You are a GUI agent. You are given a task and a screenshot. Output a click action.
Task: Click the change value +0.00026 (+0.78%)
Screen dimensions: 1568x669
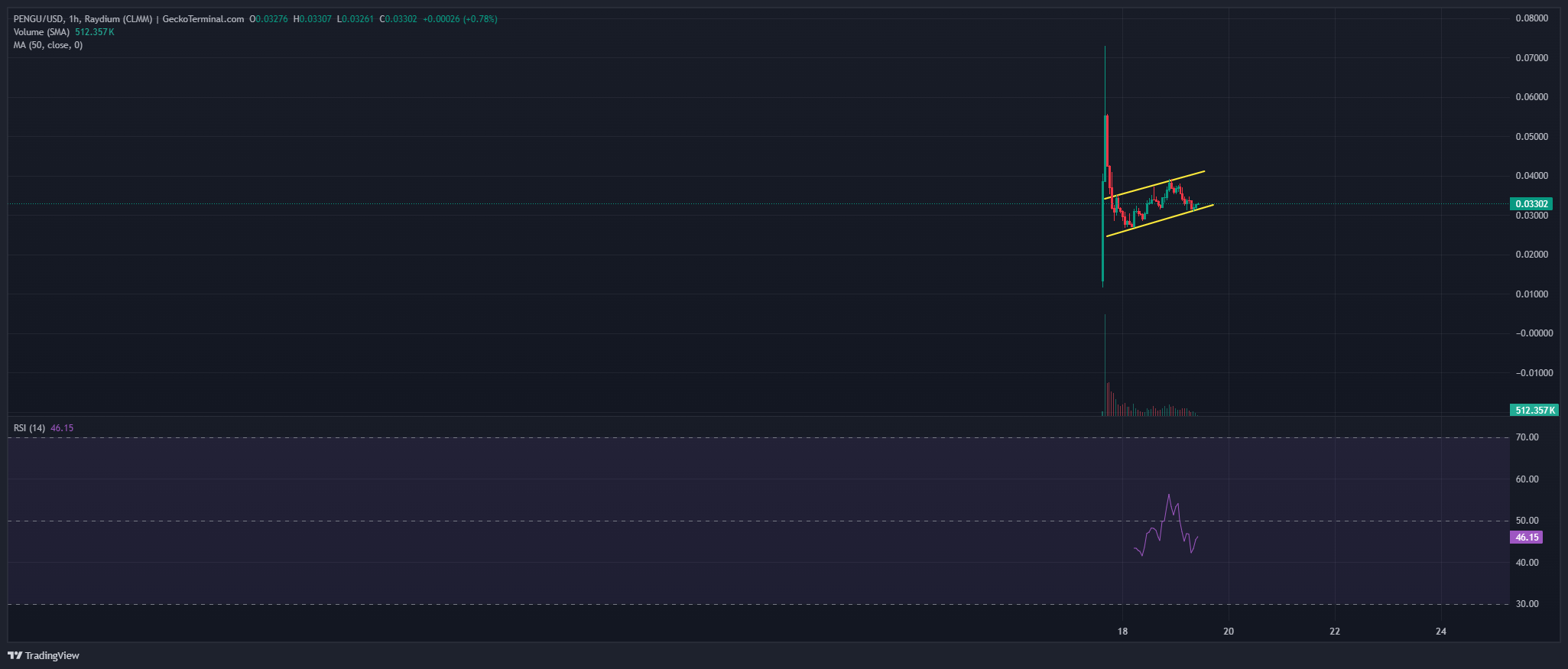pyautogui.click(x=460, y=18)
